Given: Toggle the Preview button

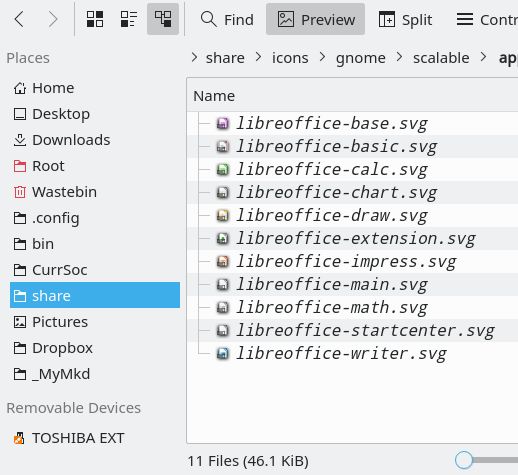Looking at the screenshot, I should click(x=315, y=19).
